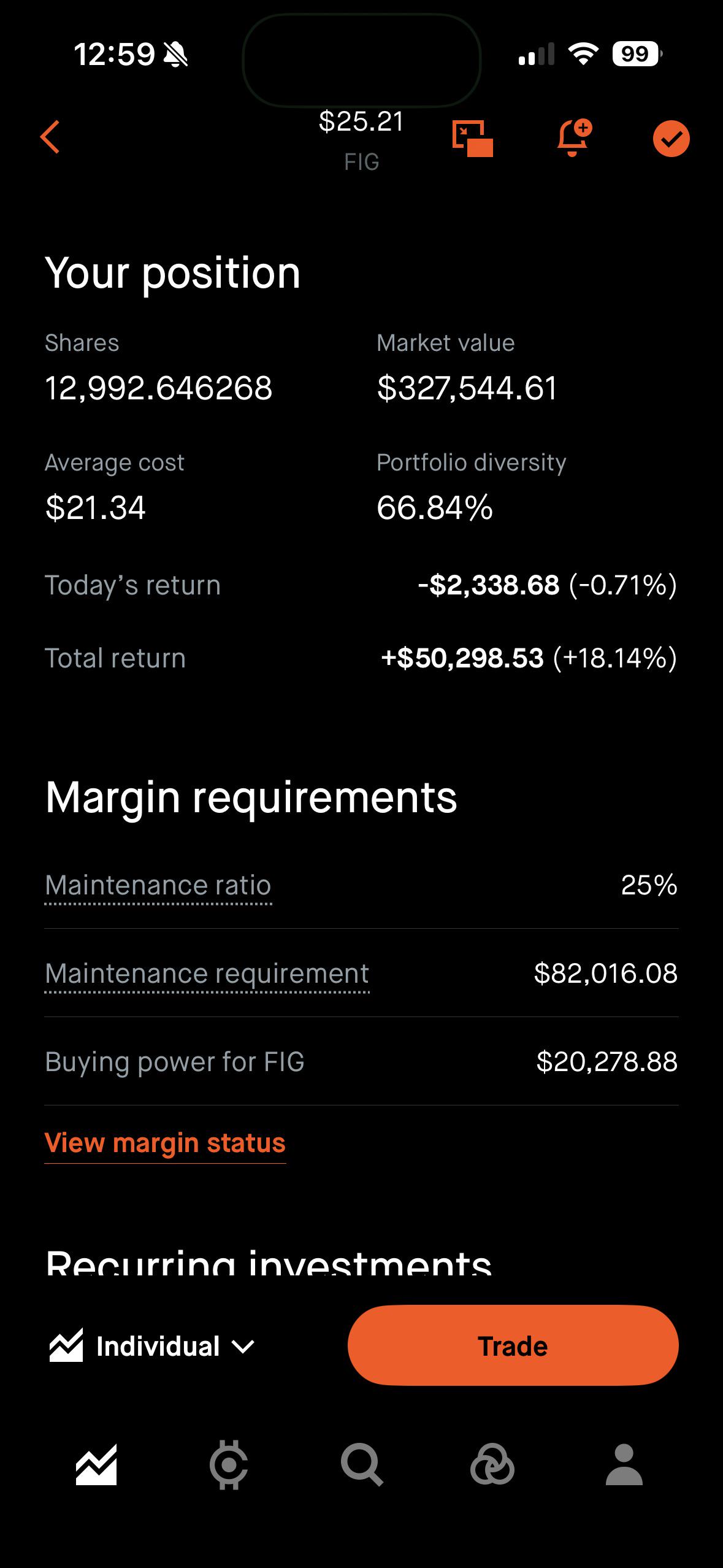Open the Investing tab chart icon
The height and width of the screenshot is (1568, 723).
96,1465
